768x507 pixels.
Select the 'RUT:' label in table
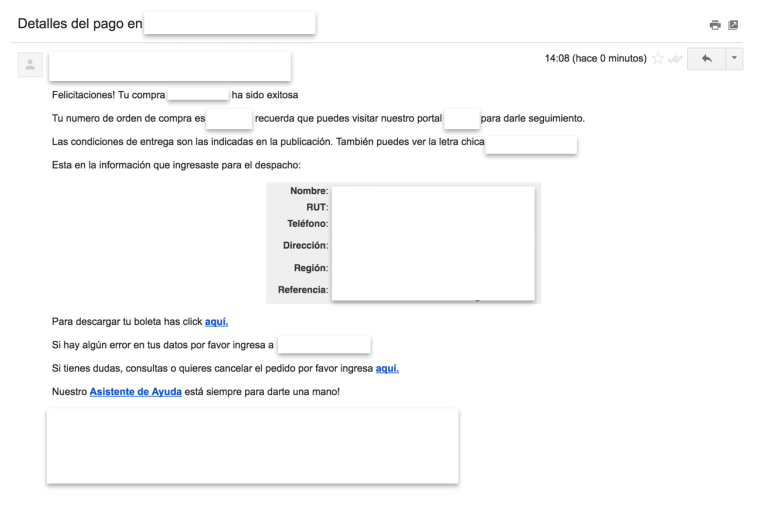317,207
